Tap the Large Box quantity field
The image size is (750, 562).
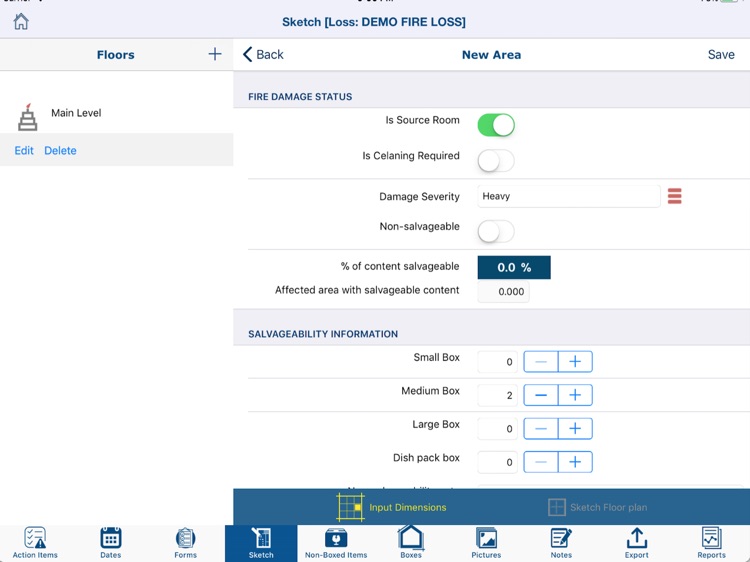(497, 429)
